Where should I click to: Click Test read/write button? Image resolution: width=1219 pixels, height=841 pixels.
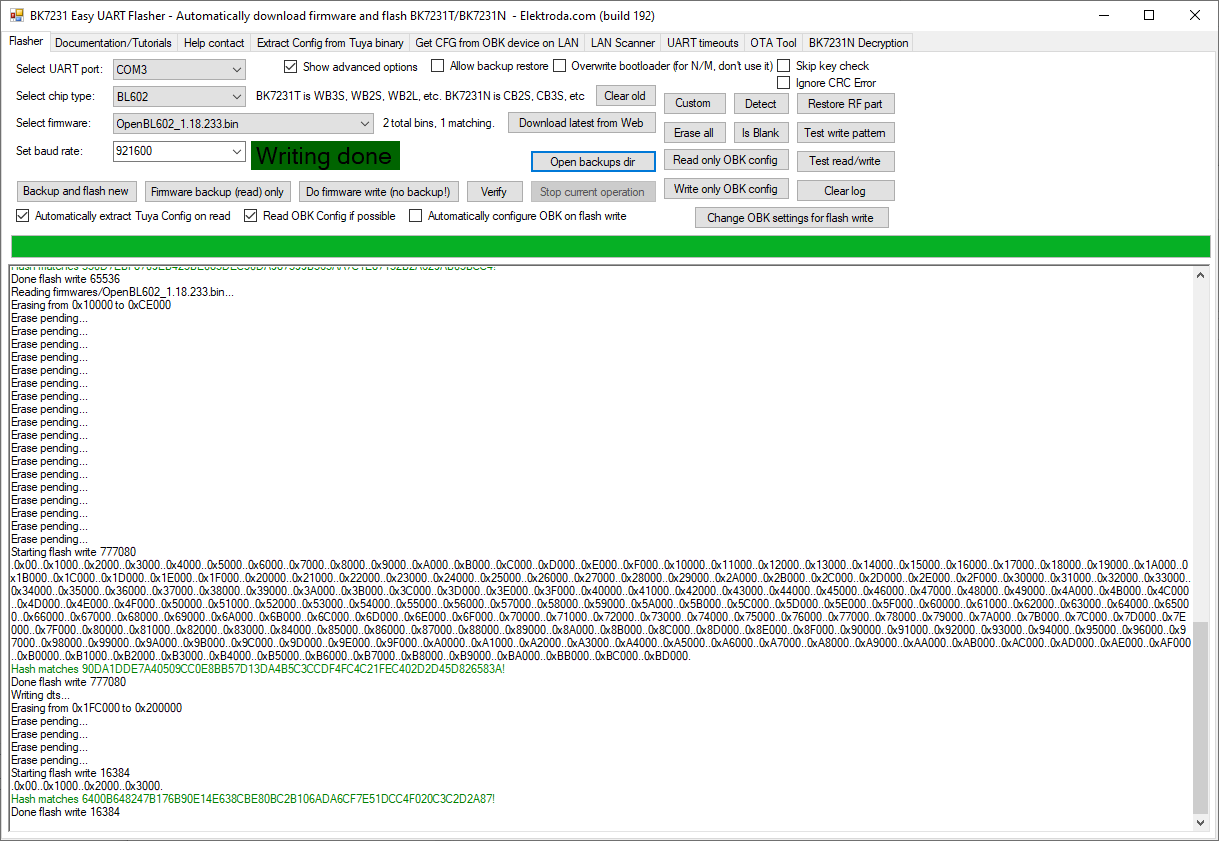pyautogui.click(x=845, y=161)
